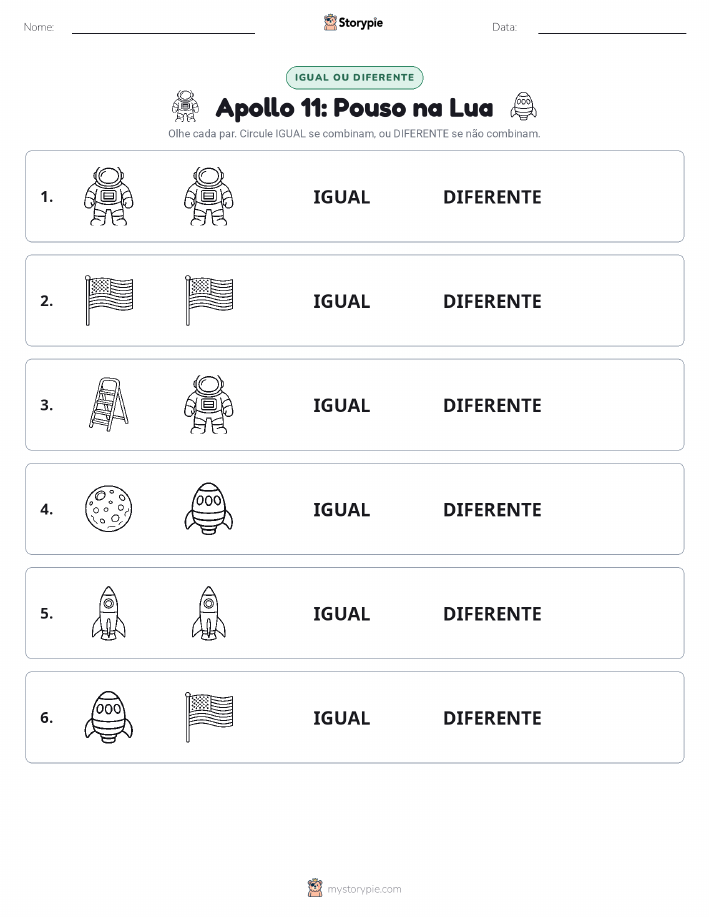Select the ladder picture in row 3
The image size is (709, 917).
point(109,405)
